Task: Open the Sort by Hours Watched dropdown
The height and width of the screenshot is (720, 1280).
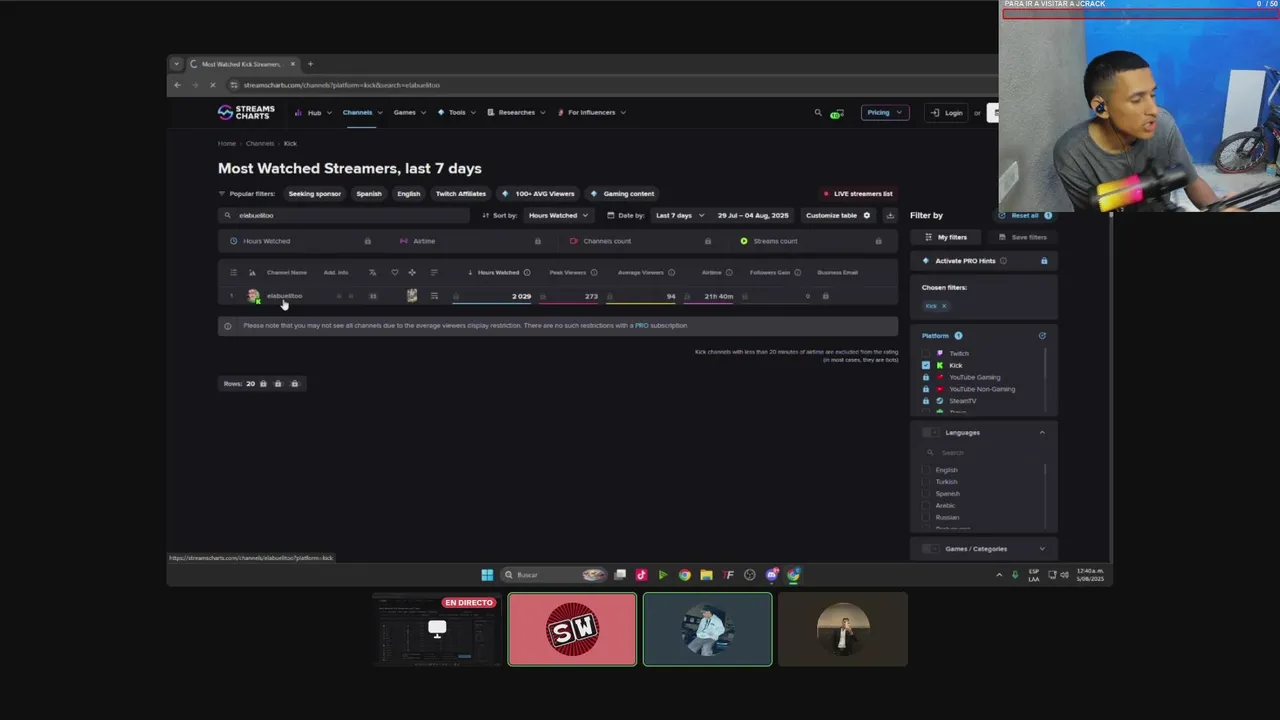Action: tap(558, 215)
